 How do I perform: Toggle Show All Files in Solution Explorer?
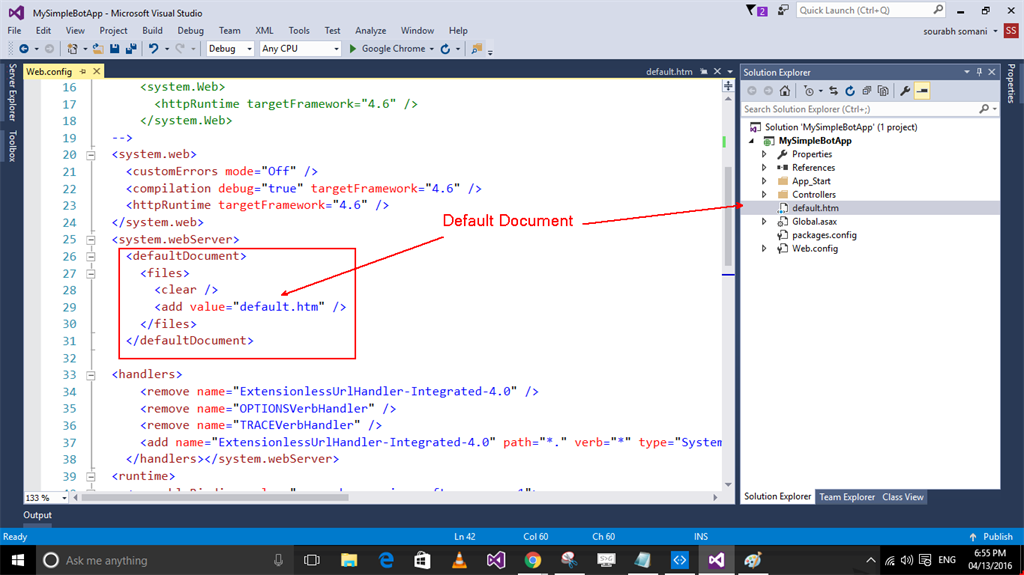884,91
